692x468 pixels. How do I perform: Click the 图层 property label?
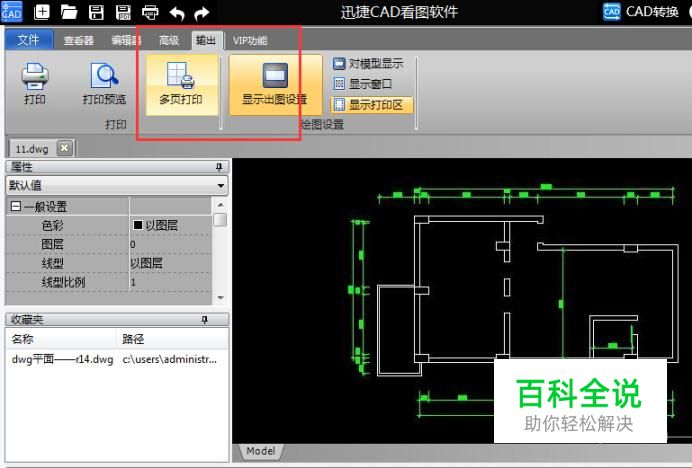pyautogui.click(x=53, y=245)
